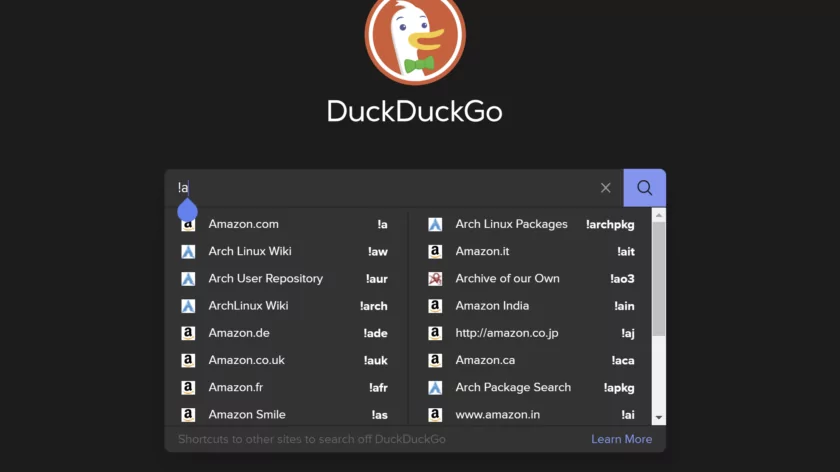
Task: Click the Archive of our Own icon
Action: 435,279
